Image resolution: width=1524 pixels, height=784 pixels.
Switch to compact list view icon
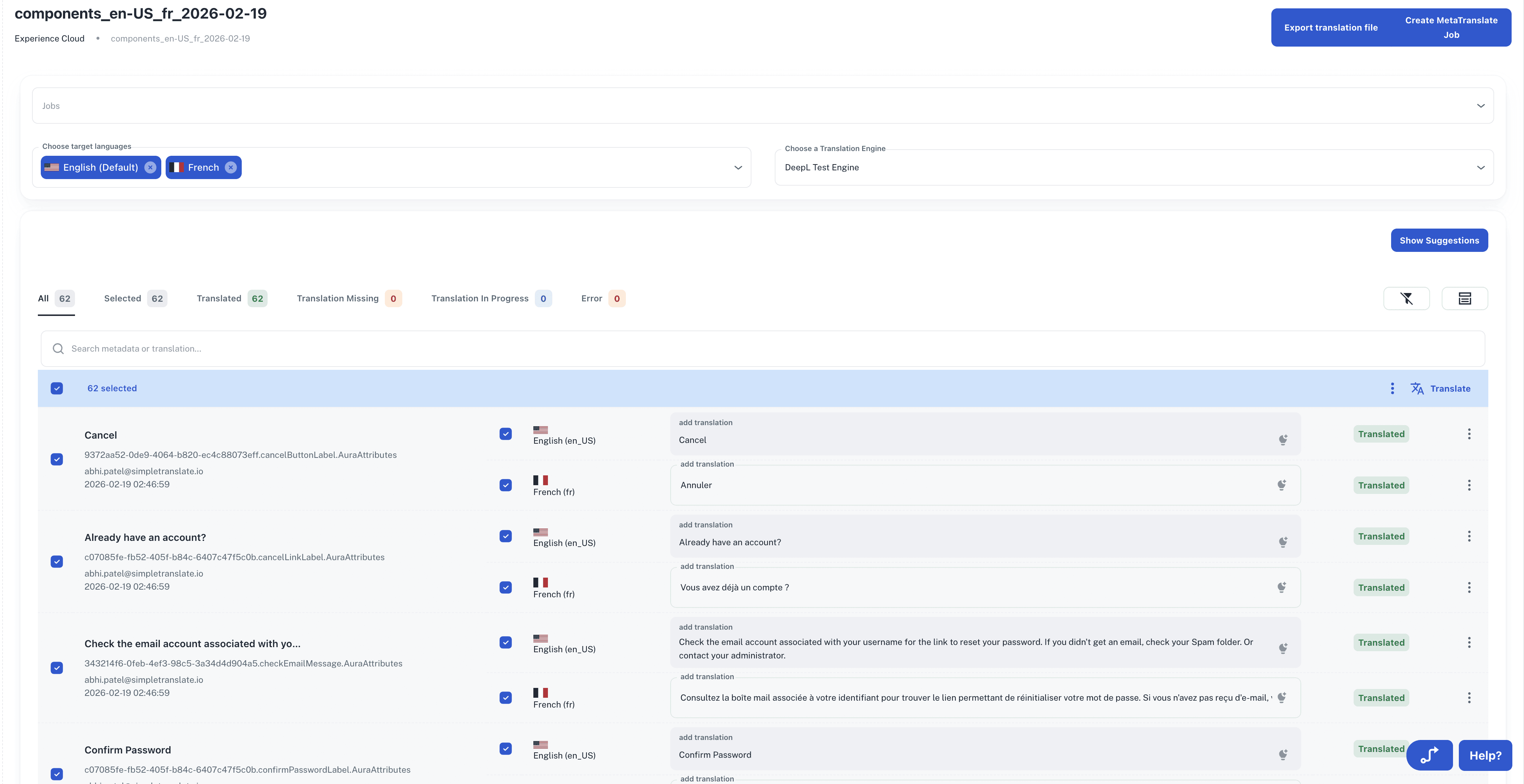tap(1464, 298)
